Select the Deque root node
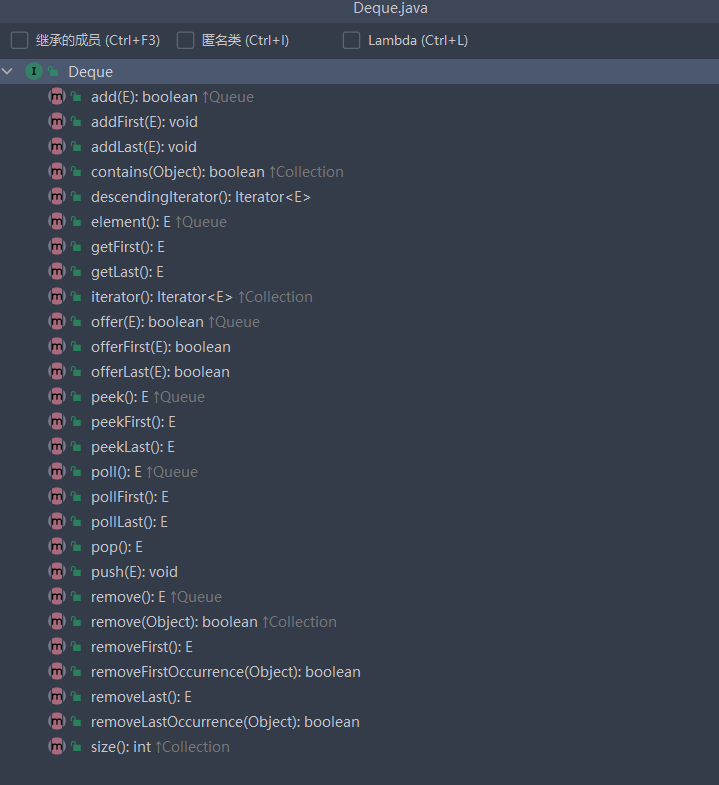This screenshot has width=719, height=785. (90, 72)
